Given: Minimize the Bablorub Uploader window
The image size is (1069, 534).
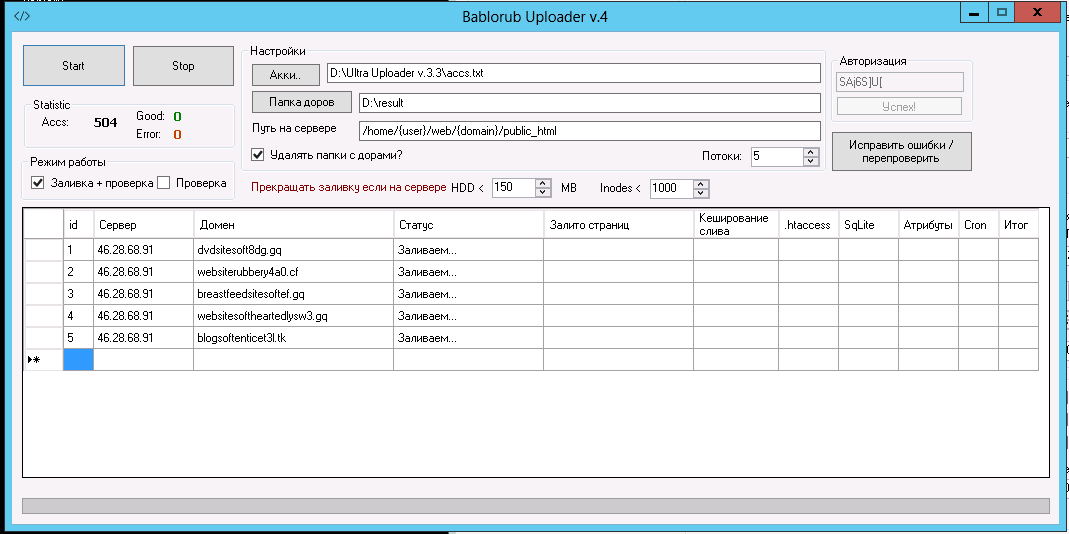Looking at the screenshot, I should click(x=974, y=12).
